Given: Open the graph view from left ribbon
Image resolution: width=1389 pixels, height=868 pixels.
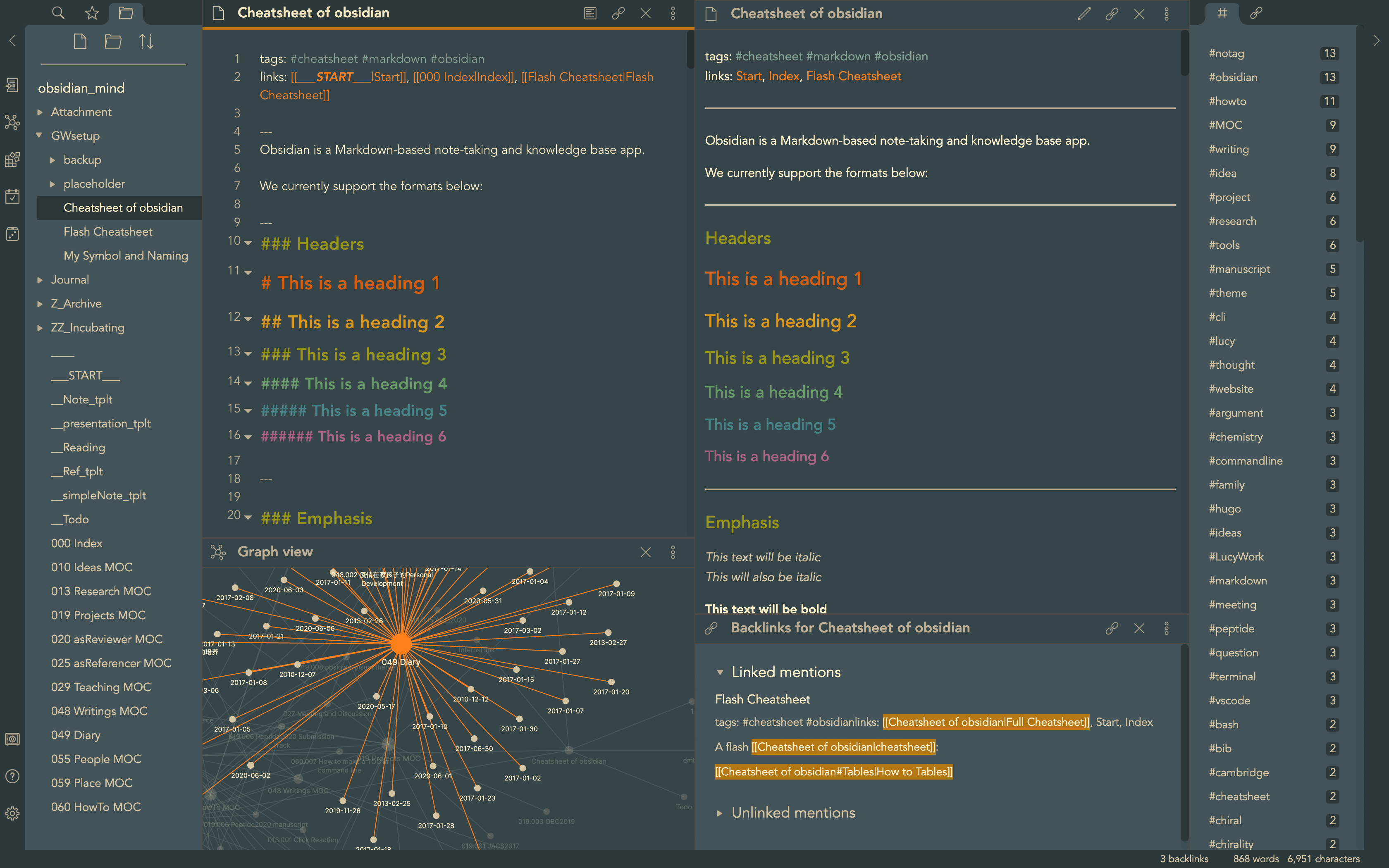Looking at the screenshot, I should 12,122.
